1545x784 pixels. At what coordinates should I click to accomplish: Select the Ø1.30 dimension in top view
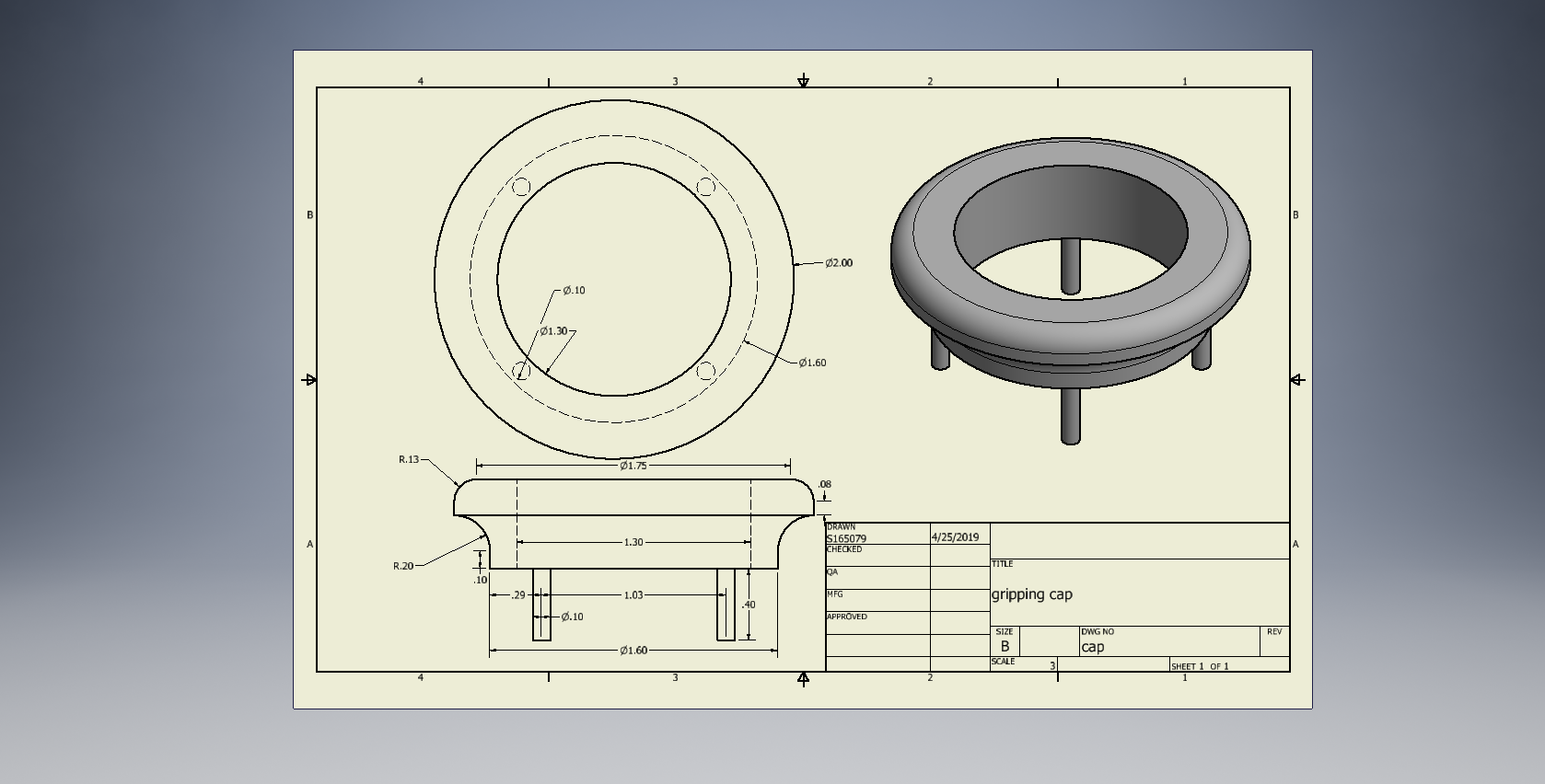[x=553, y=331]
